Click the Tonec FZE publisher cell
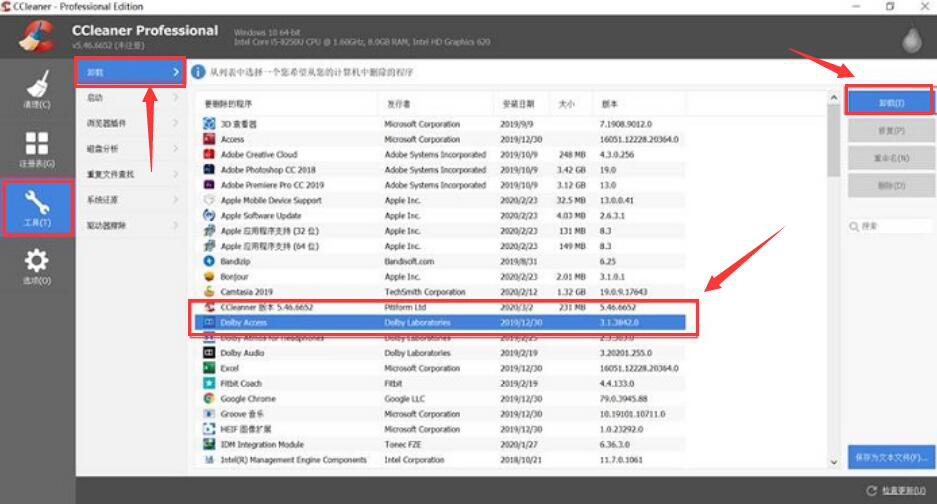Viewport: 937px width, 504px height. (x=403, y=444)
